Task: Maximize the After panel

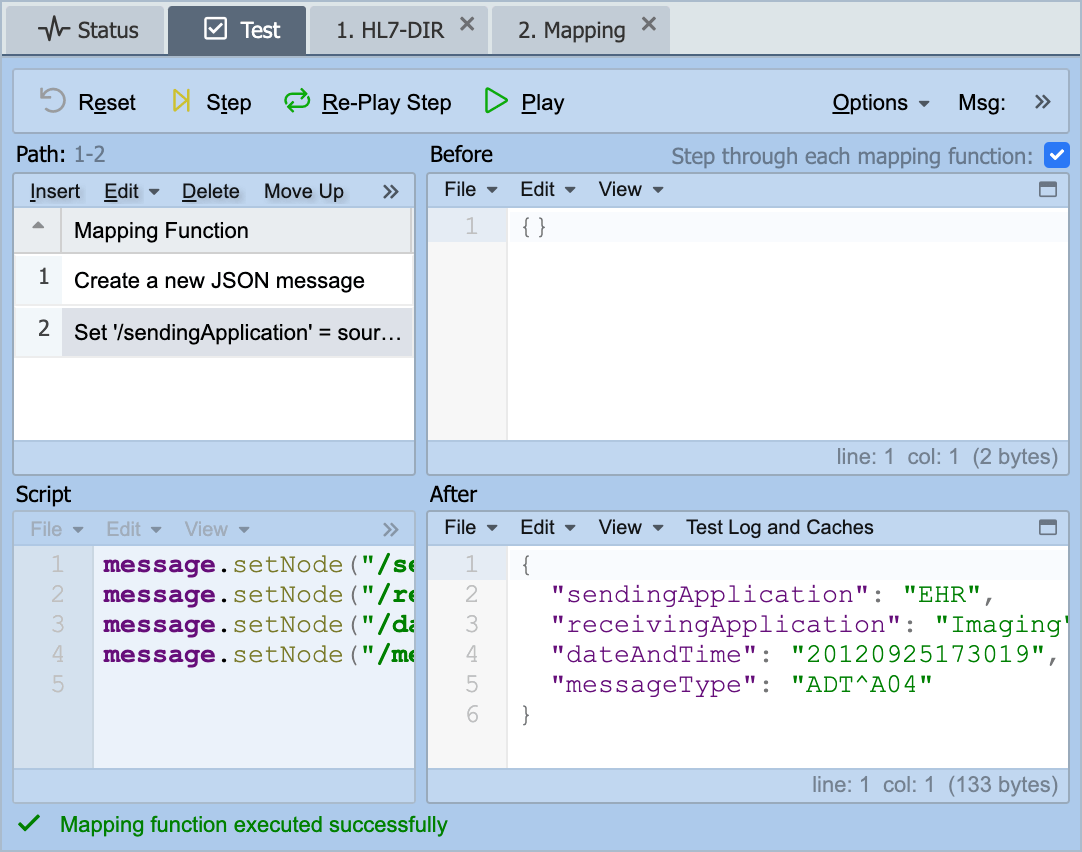Action: pyautogui.click(x=1047, y=527)
